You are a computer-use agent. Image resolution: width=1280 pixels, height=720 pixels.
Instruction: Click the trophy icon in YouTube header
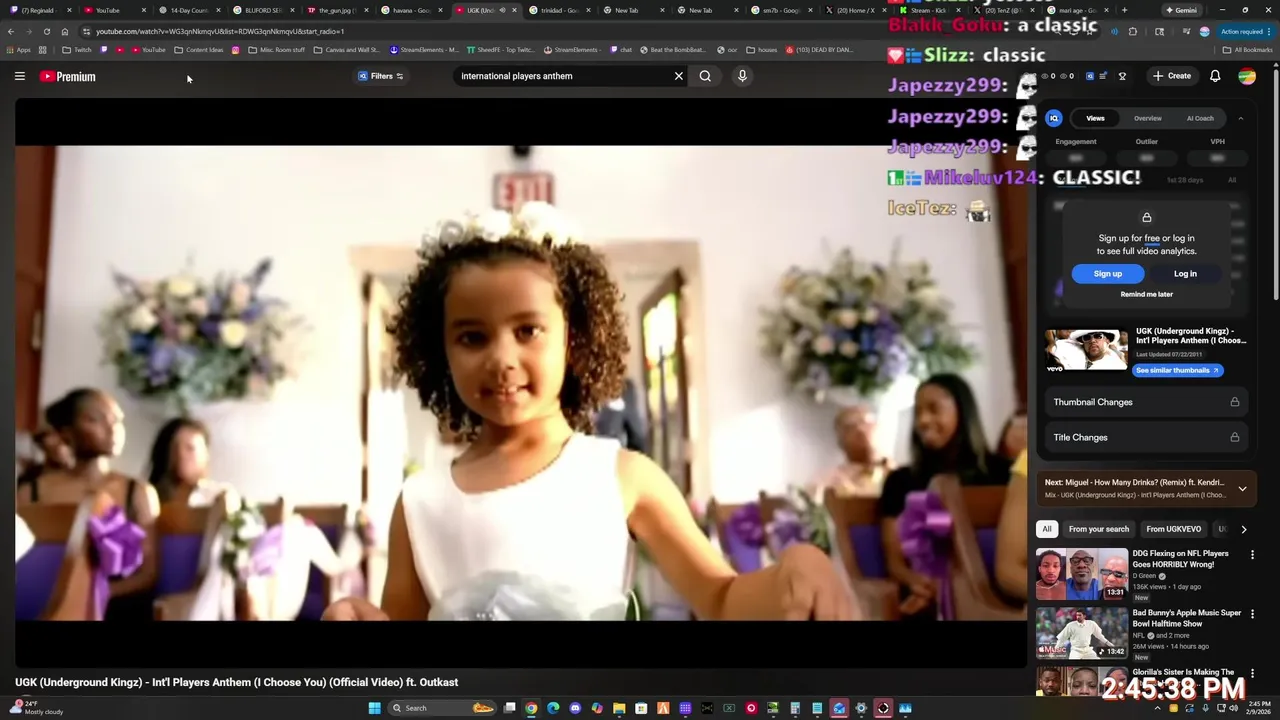(x=1122, y=76)
